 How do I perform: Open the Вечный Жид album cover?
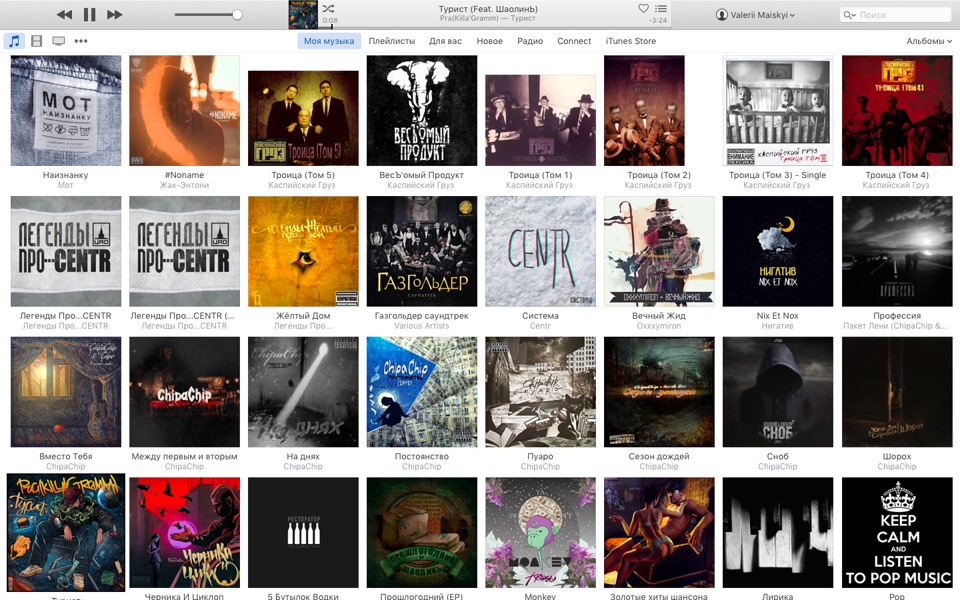[x=659, y=251]
